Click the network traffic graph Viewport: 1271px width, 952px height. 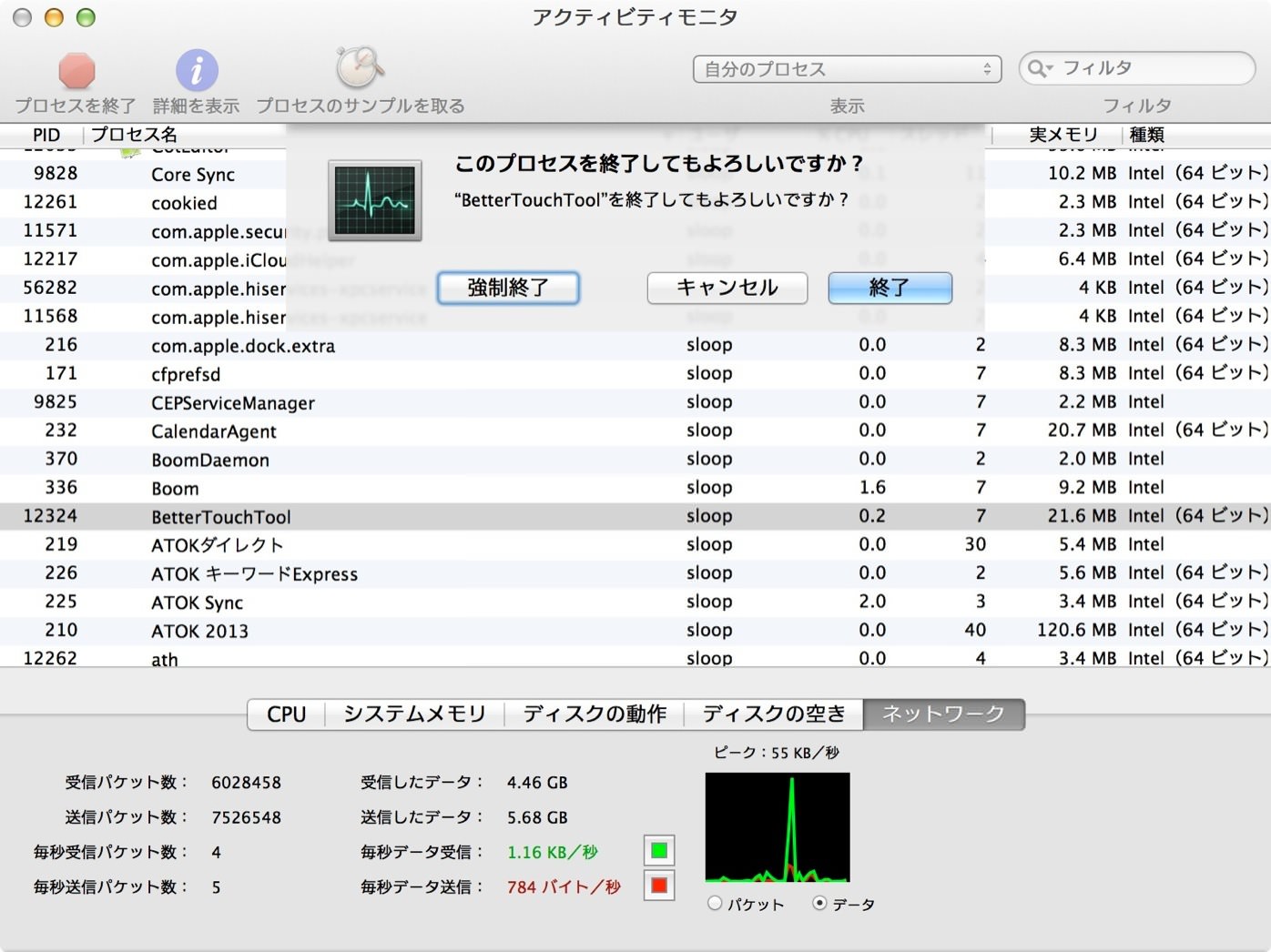click(x=778, y=827)
